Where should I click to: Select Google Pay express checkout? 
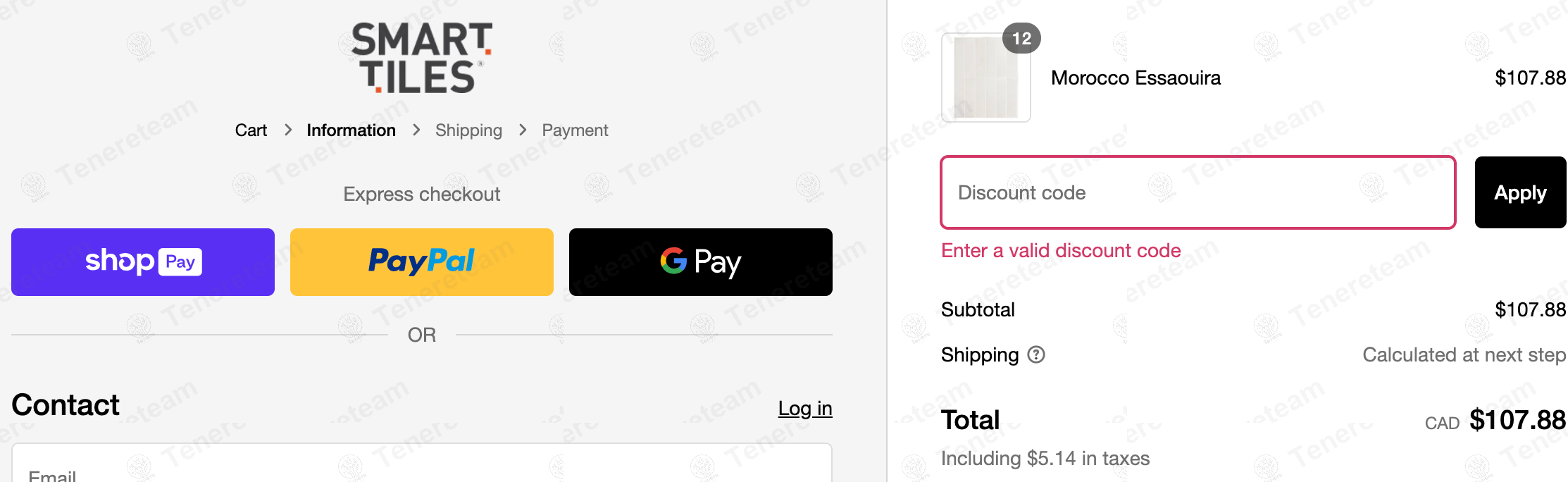[700, 262]
